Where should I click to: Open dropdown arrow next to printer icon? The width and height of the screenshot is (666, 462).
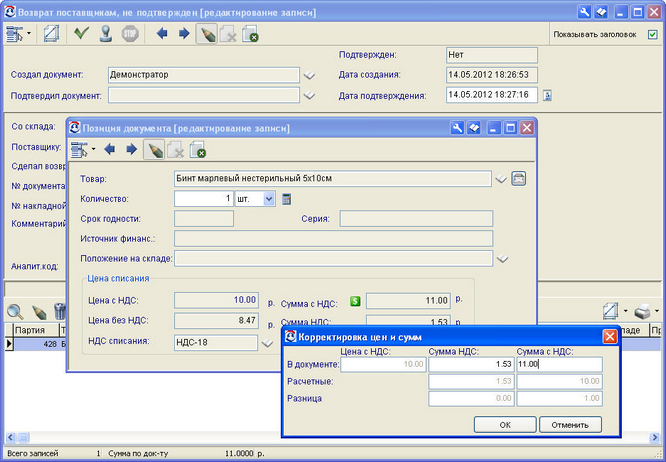pyautogui.click(x=657, y=311)
